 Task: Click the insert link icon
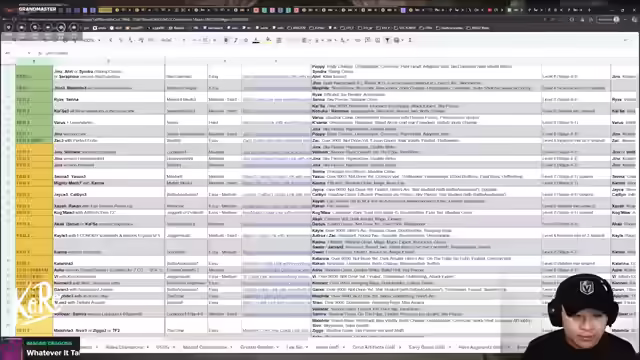point(358,40)
